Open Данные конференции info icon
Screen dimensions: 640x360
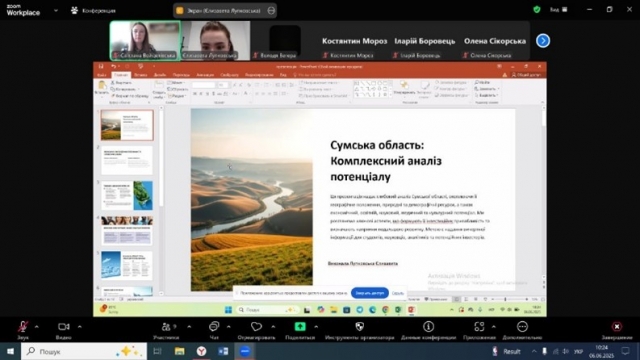point(428,327)
